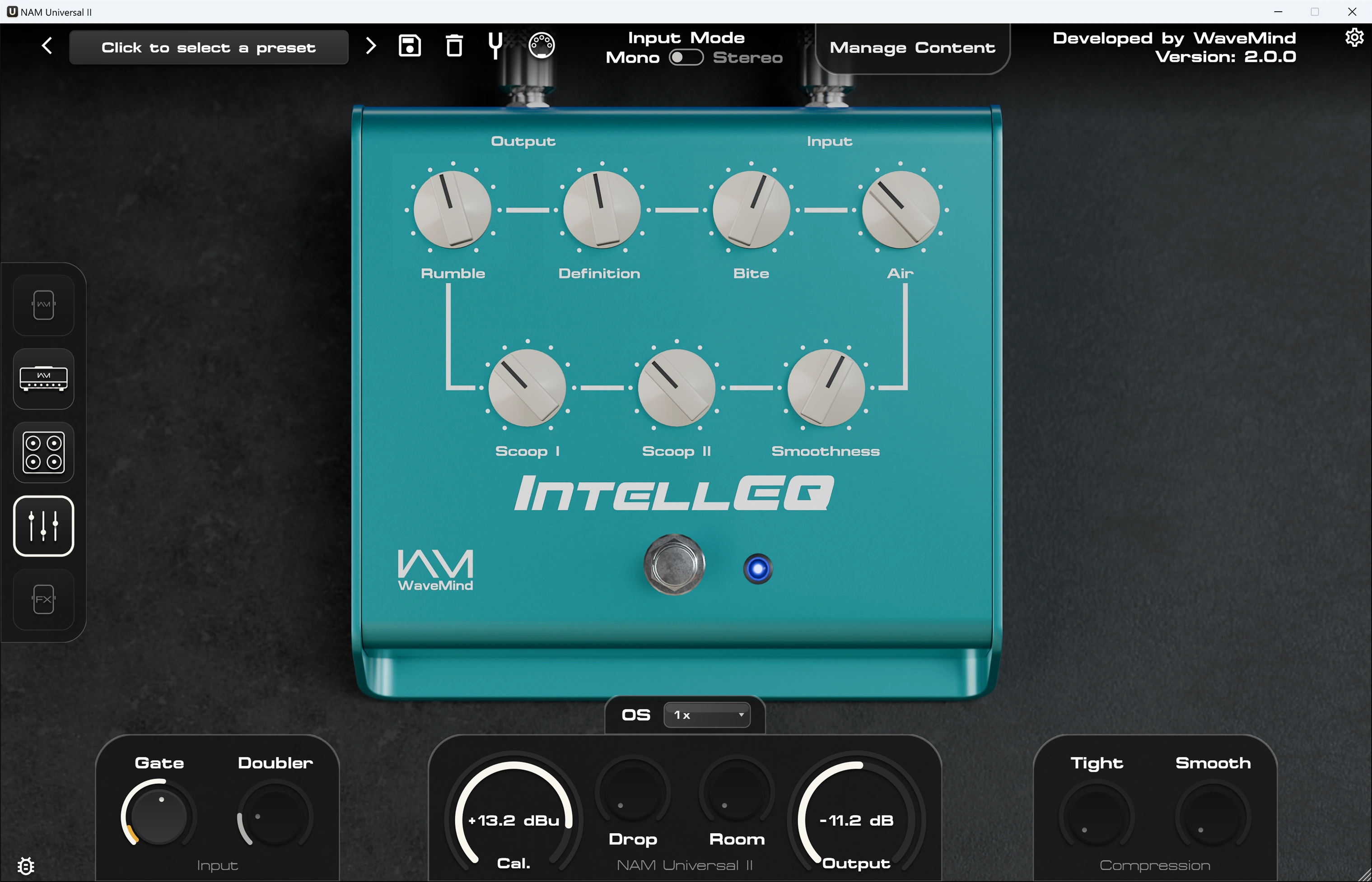Save the current preset with the floppy disk icon

[410, 46]
